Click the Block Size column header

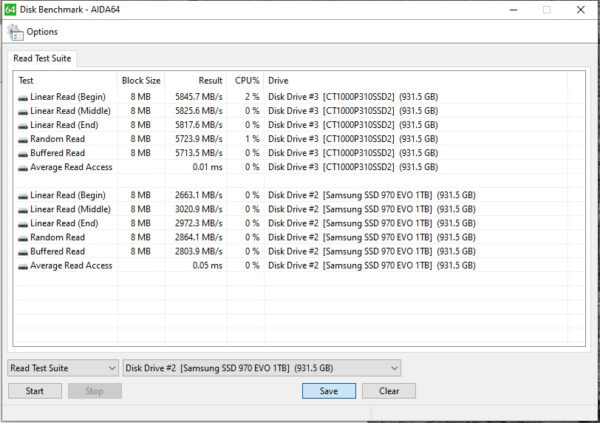coord(141,80)
